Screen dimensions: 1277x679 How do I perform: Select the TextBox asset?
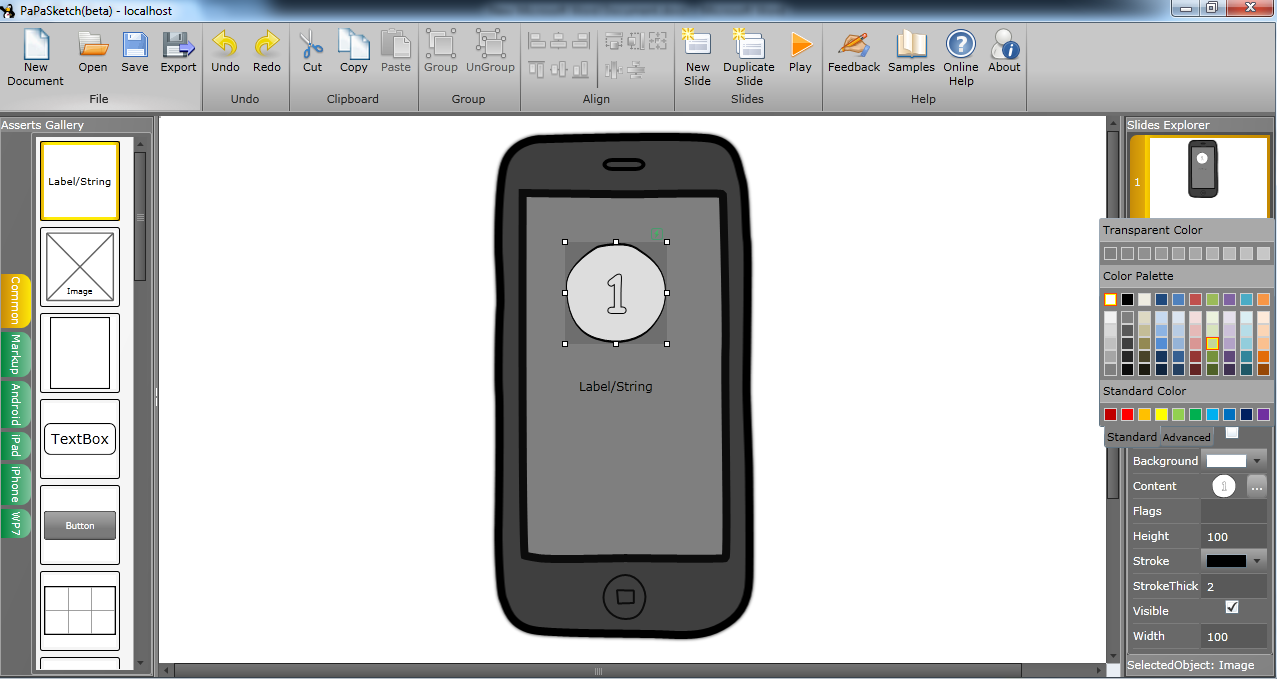80,439
